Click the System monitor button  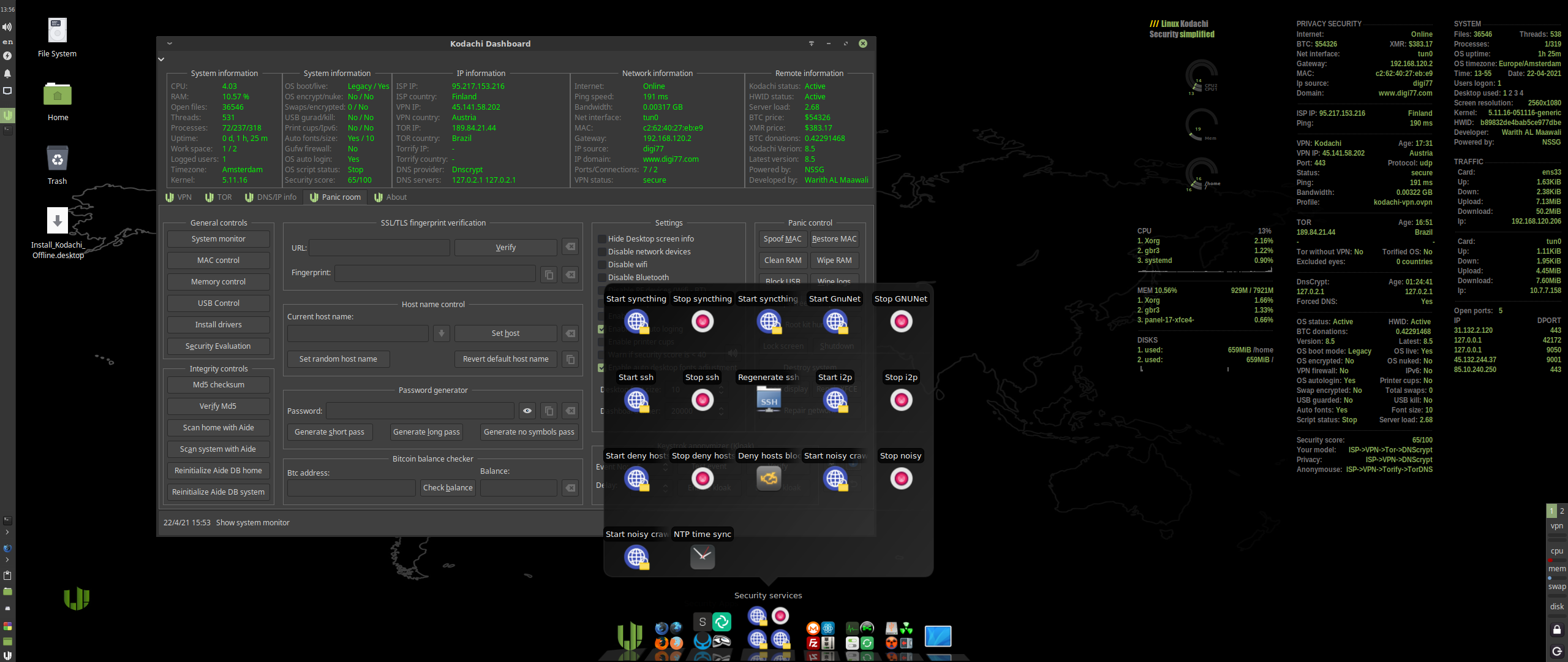(219, 239)
